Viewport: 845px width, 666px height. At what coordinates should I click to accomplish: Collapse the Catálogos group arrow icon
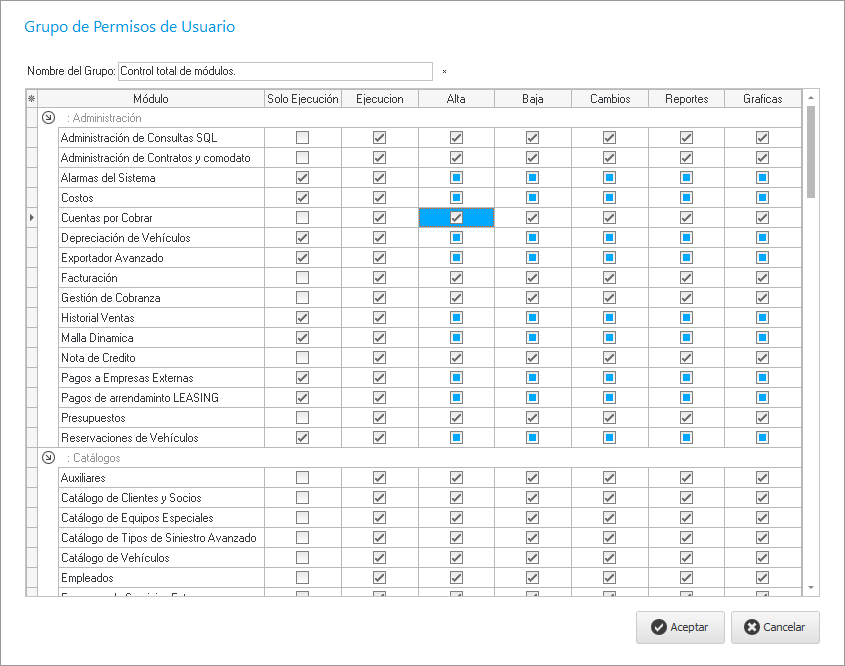pyautogui.click(x=48, y=458)
